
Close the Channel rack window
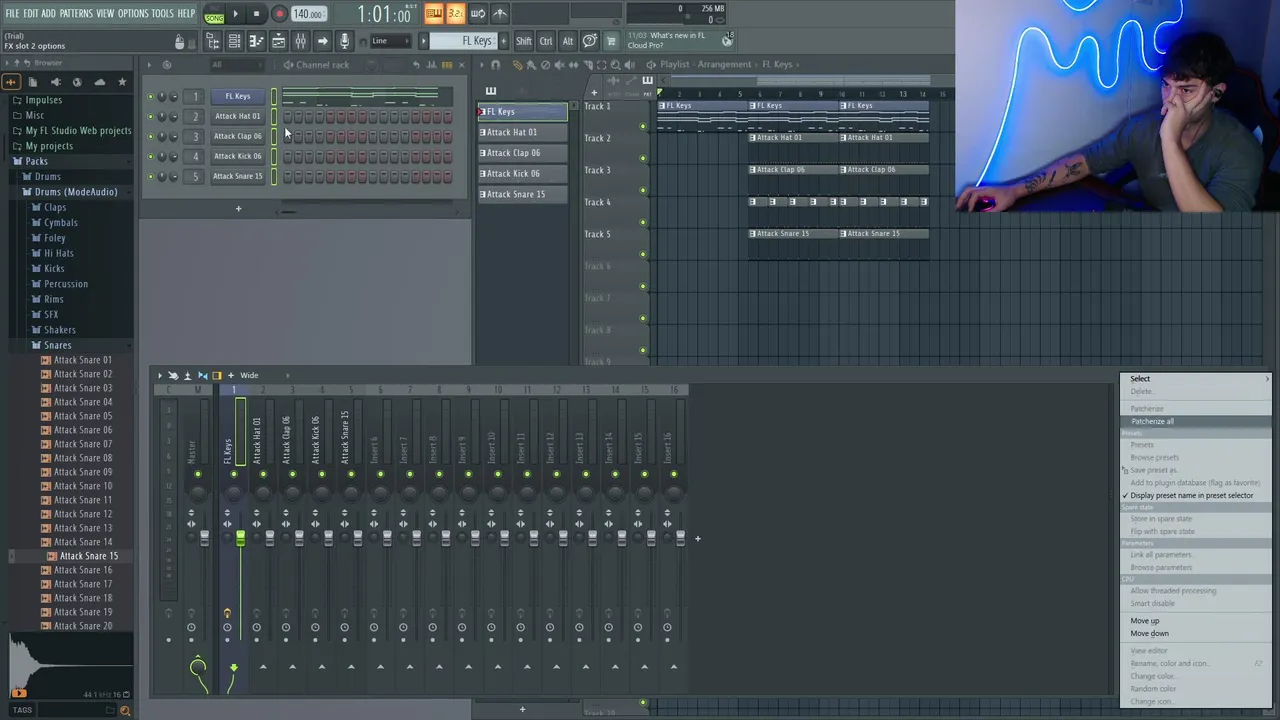point(461,65)
